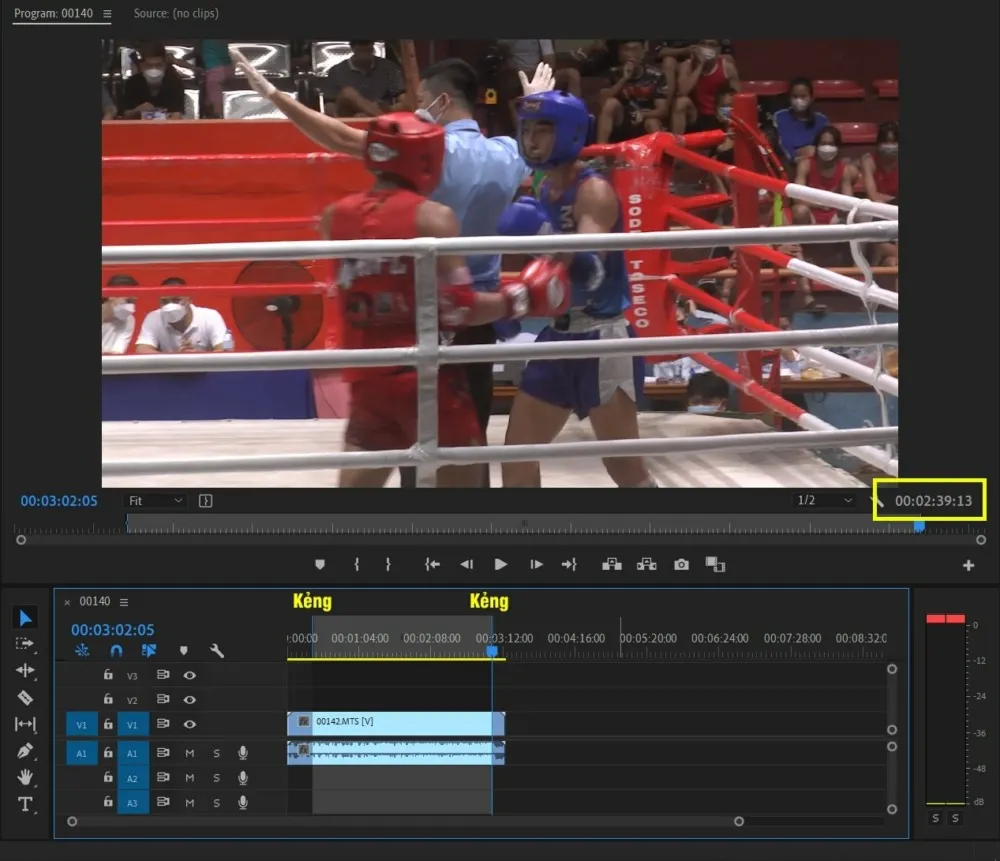Select clip 00142.MTS [V] on V1

pos(395,723)
